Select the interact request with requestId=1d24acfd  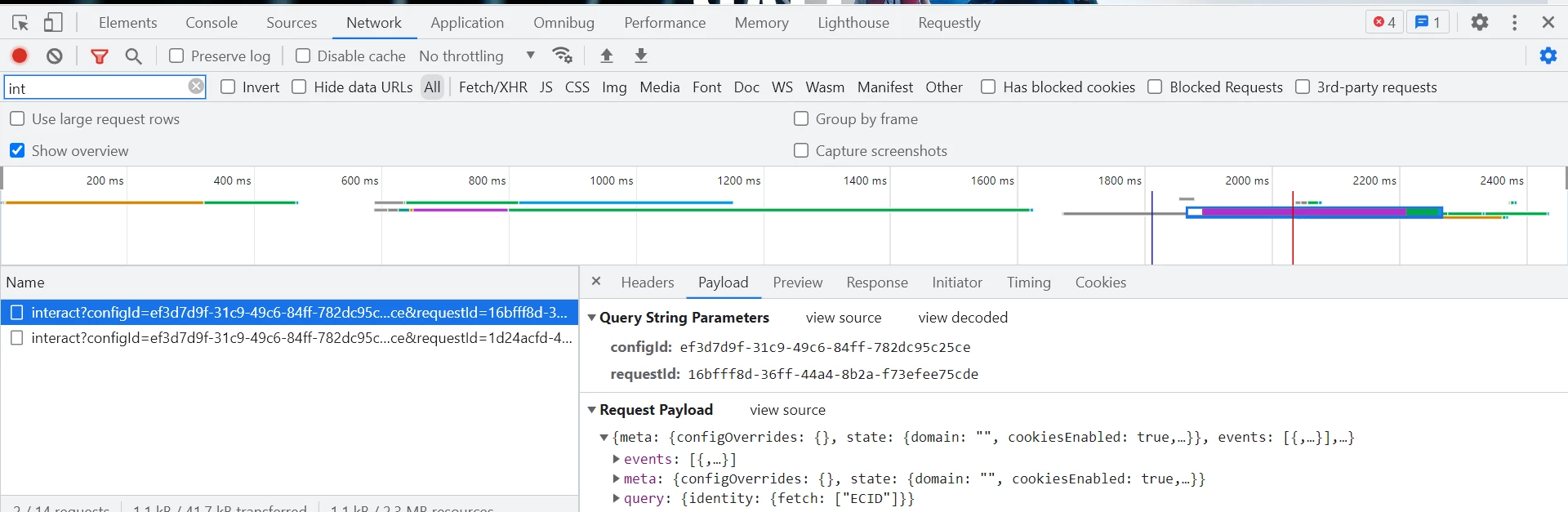[x=290, y=338]
